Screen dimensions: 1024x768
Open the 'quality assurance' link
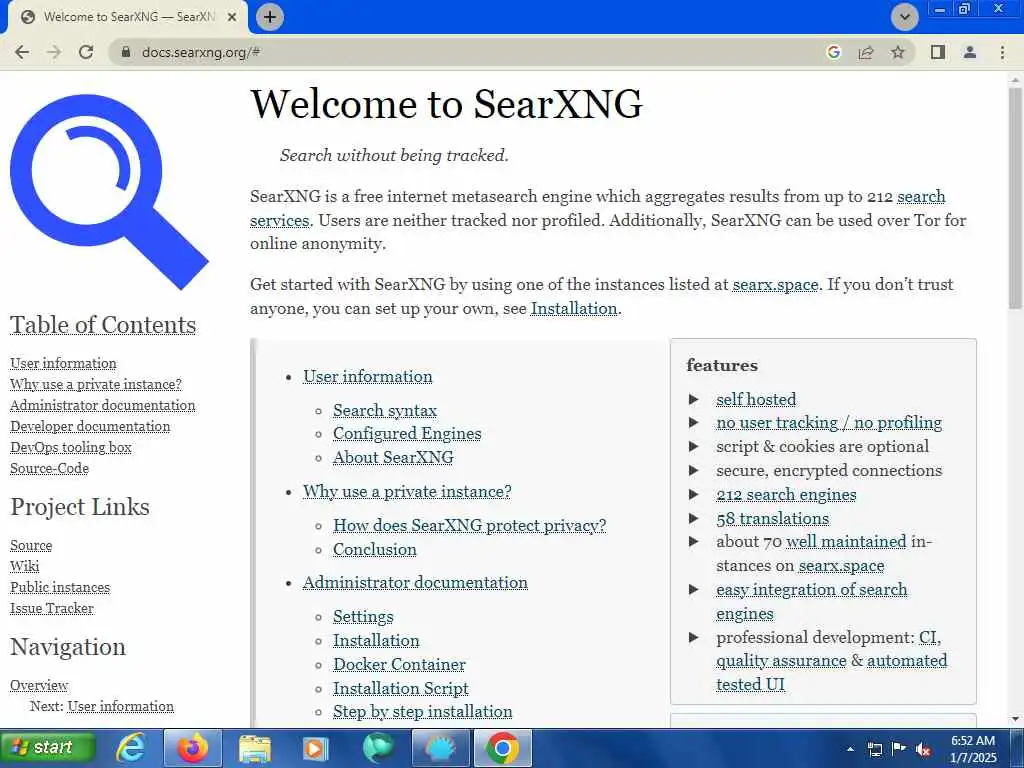click(x=781, y=661)
